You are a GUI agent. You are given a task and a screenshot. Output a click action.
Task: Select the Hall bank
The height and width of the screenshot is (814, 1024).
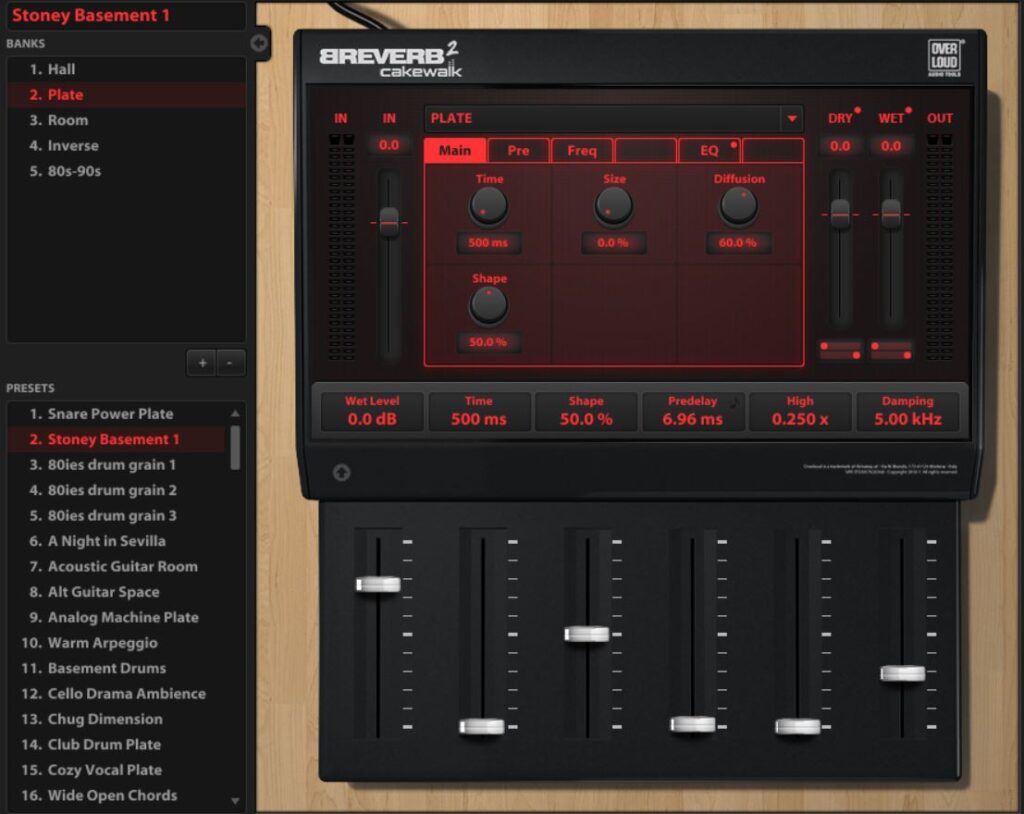click(127, 69)
